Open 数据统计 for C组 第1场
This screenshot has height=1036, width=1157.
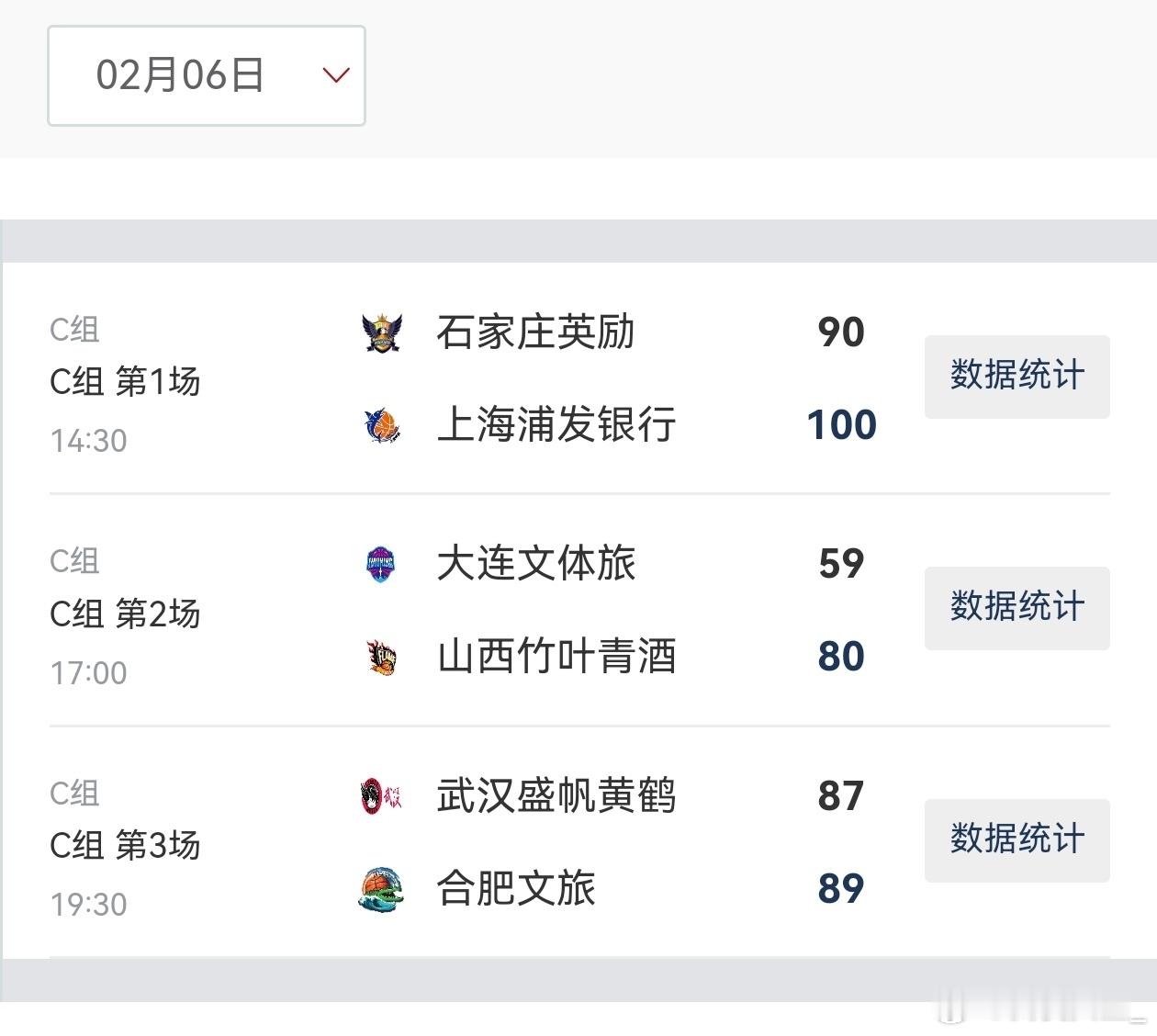pos(1017,377)
